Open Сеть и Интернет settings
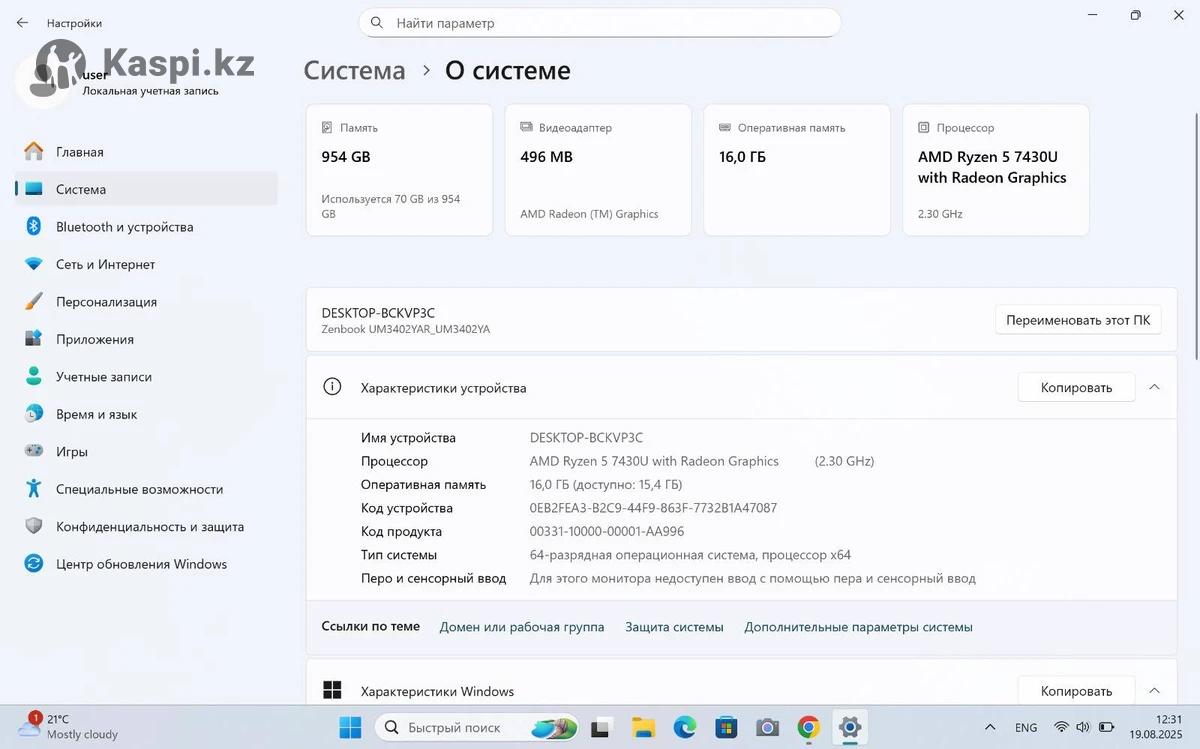The width and height of the screenshot is (1200, 749). (146, 264)
